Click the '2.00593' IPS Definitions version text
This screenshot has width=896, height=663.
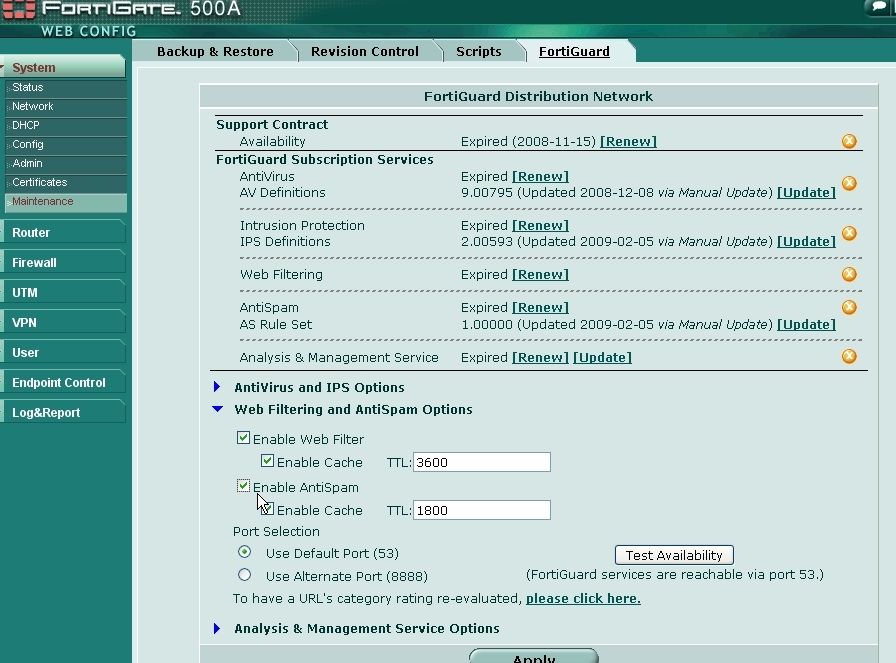[x=487, y=242]
